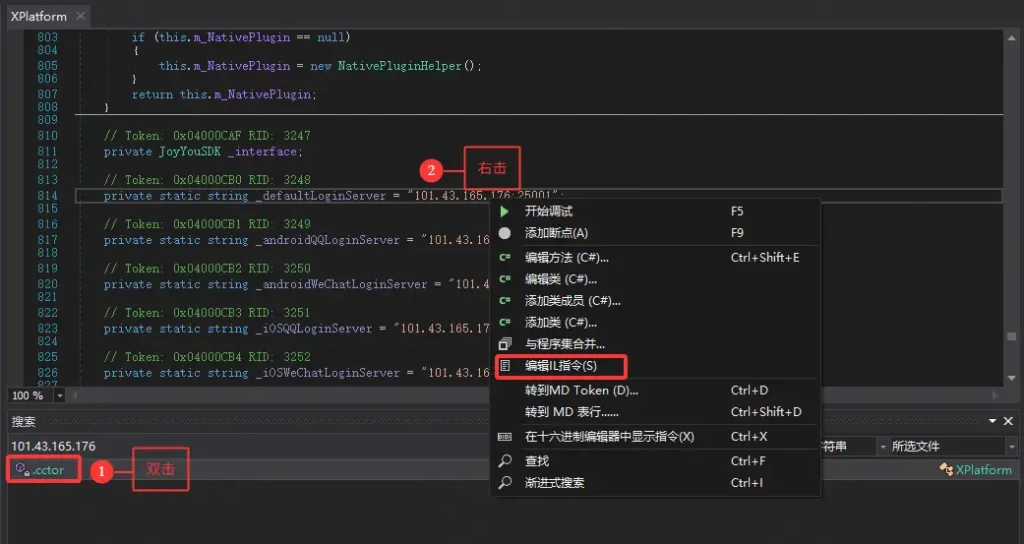Switch to the XPlatform document tab
Screen dimensions: 1024x544
tap(39, 16)
